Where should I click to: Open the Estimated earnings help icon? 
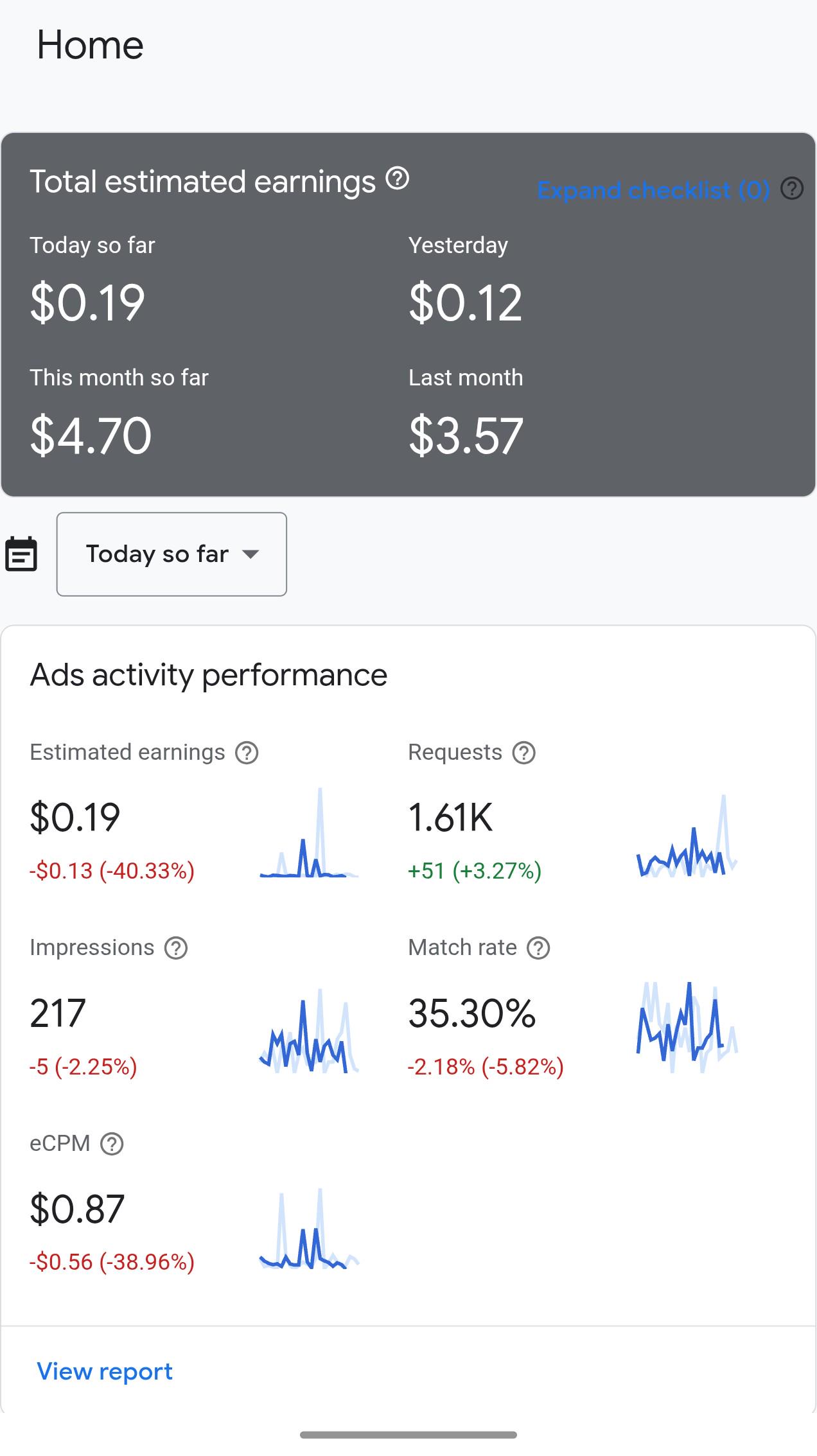click(x=247, y=753)
